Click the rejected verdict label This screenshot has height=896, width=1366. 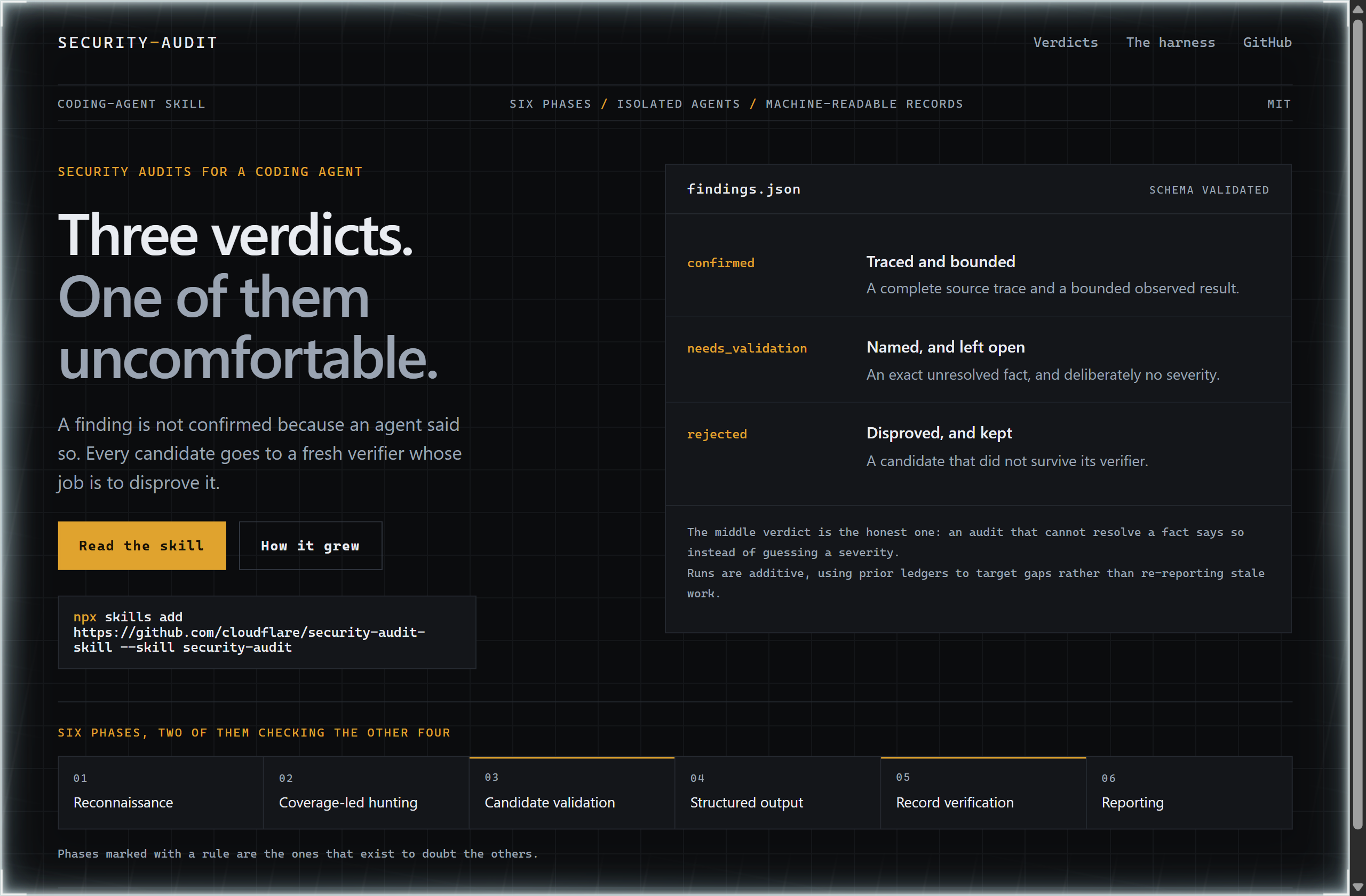pyautogui.click(x=718, y=434)
